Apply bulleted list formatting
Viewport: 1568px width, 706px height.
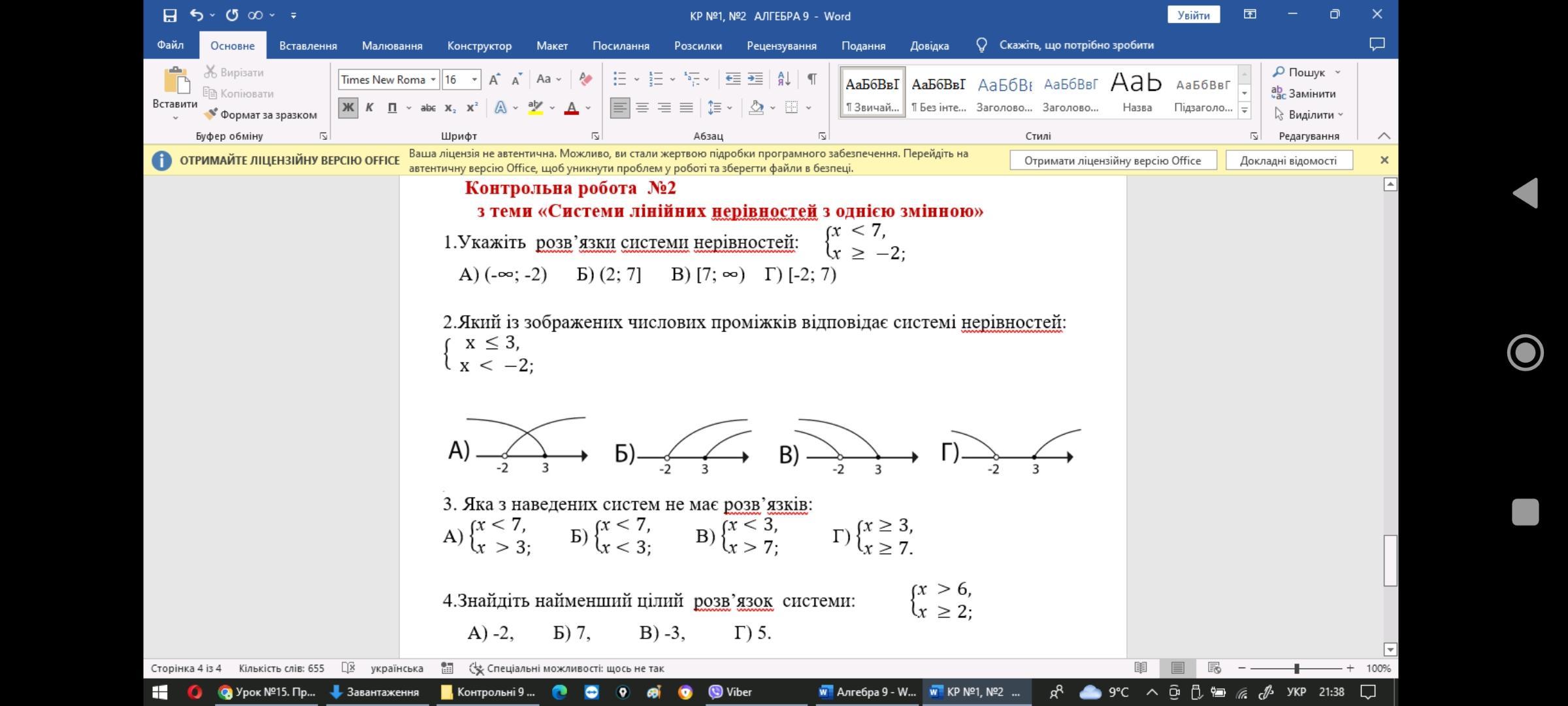(619, 79)
